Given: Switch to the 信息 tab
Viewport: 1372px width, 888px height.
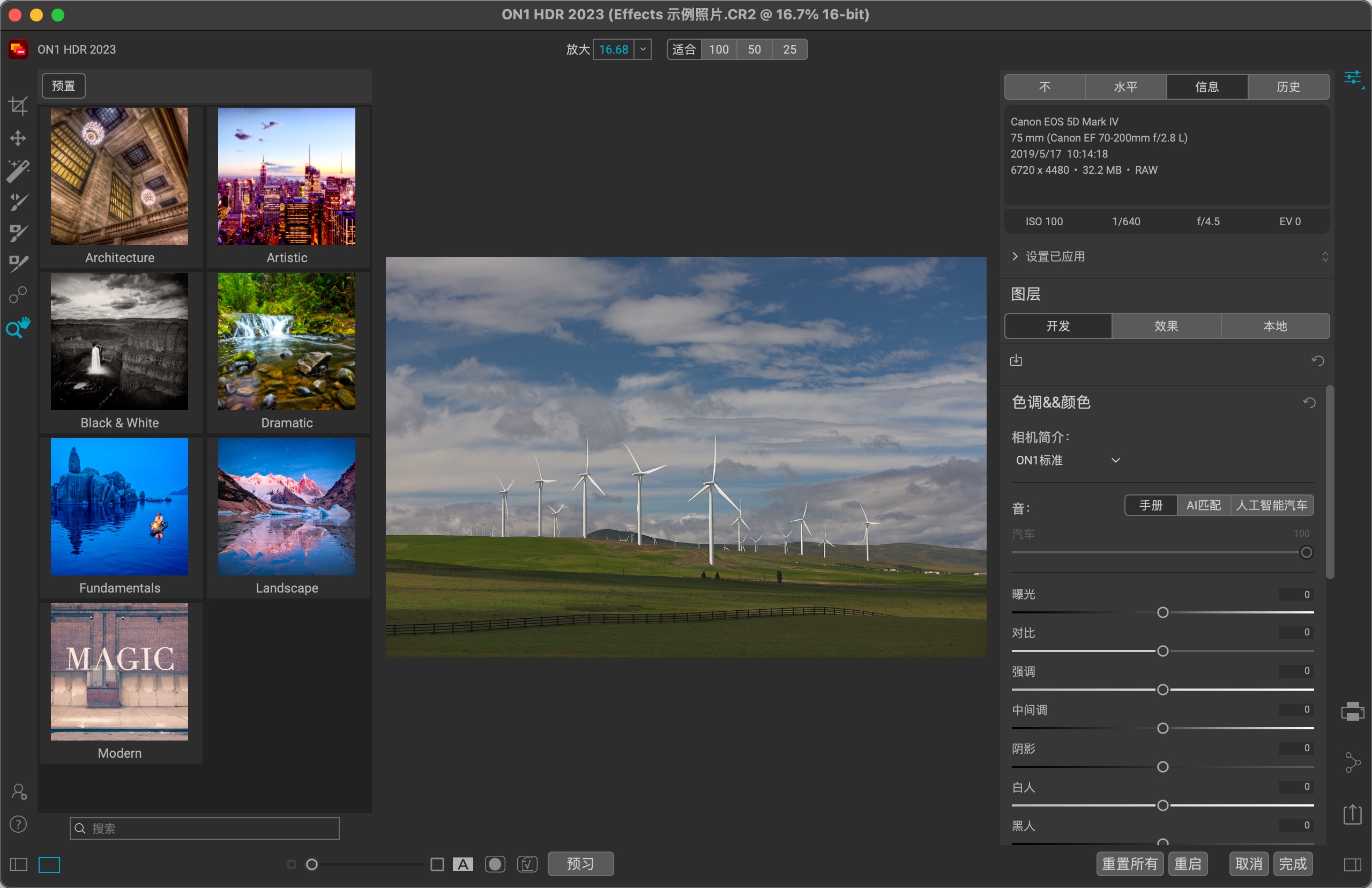Looking at the screenshot, I should click(1206, 87).
